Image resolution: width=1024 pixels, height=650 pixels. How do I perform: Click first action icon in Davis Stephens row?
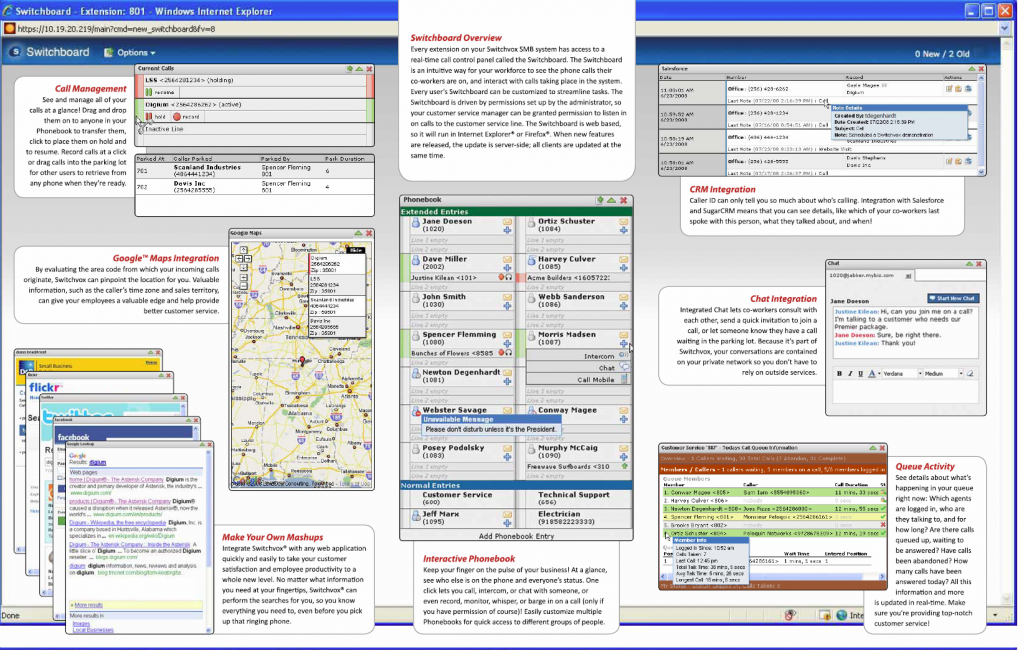949,161
